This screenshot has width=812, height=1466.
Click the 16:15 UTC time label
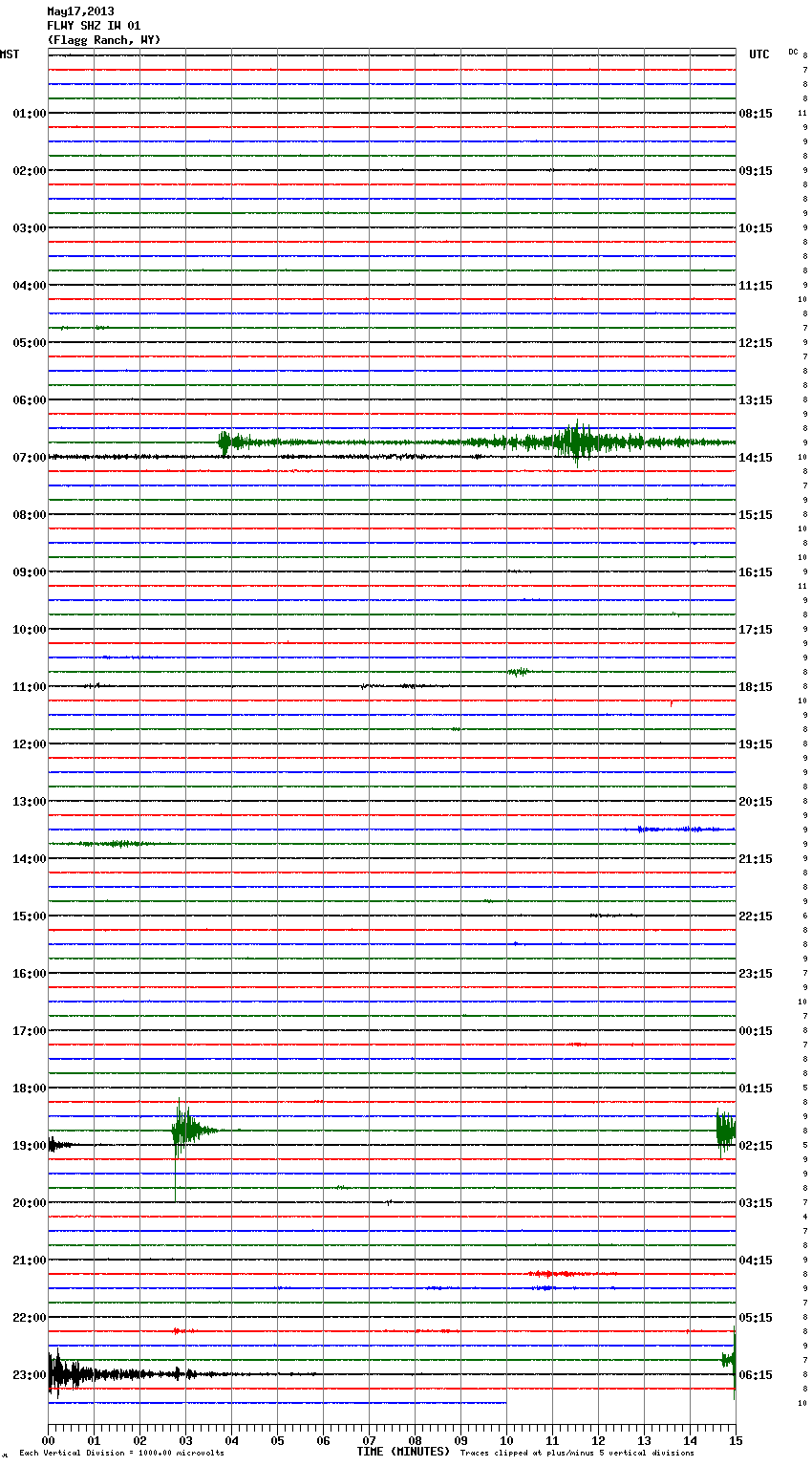click(x=756, y=572)
